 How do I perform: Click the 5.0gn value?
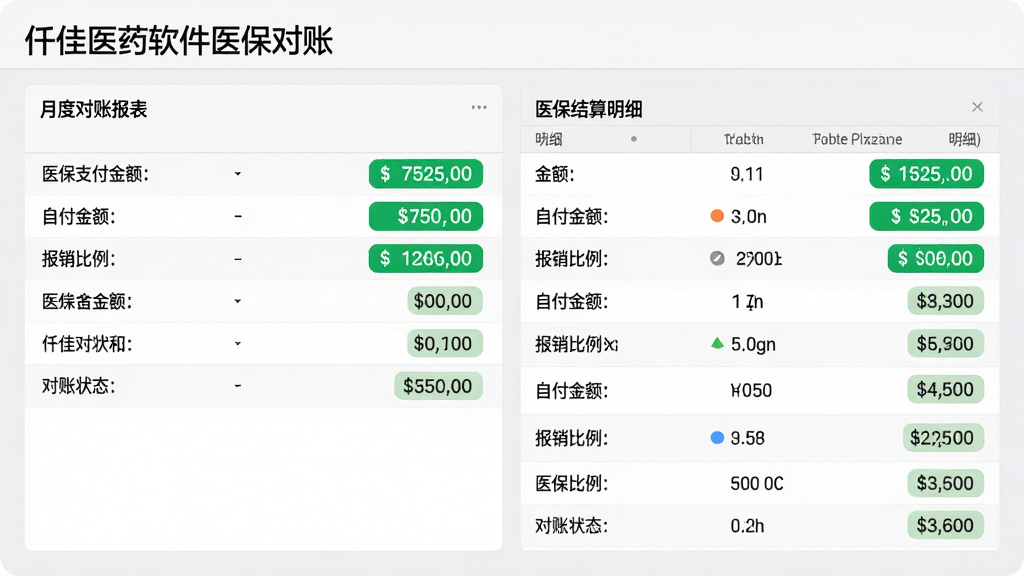click(x=753, y=344)
